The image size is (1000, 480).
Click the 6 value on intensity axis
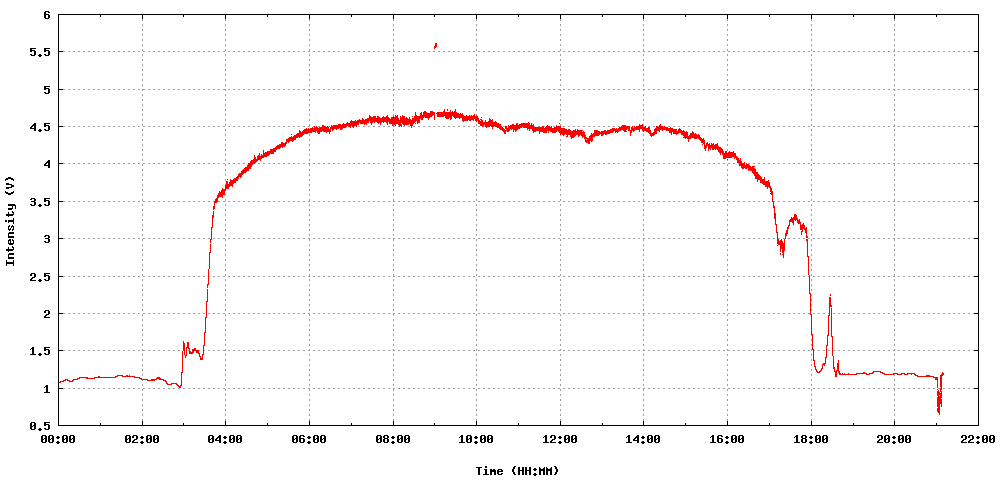pos(47,15)
